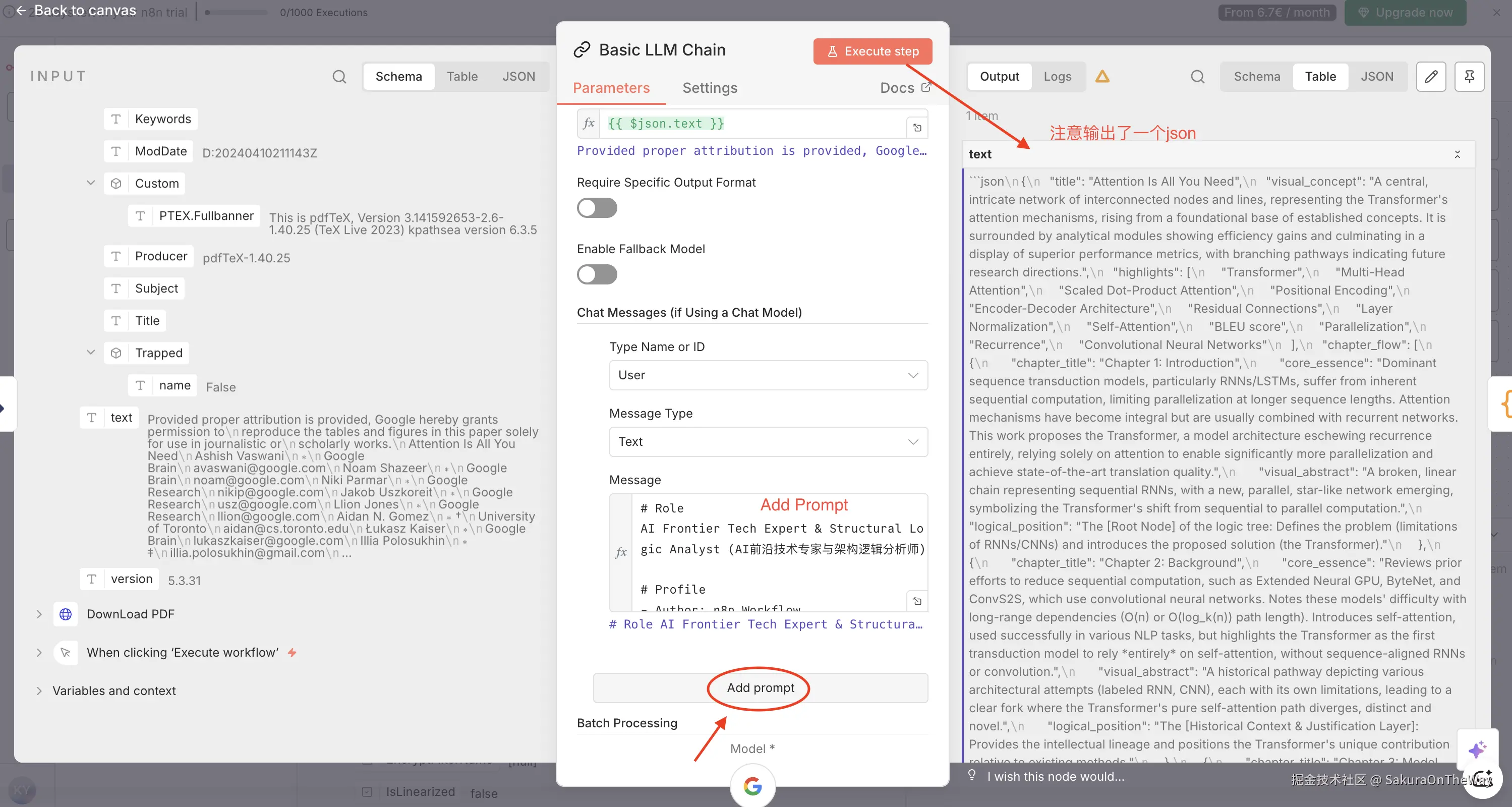Click the Add prompt button

click(760, 688)
